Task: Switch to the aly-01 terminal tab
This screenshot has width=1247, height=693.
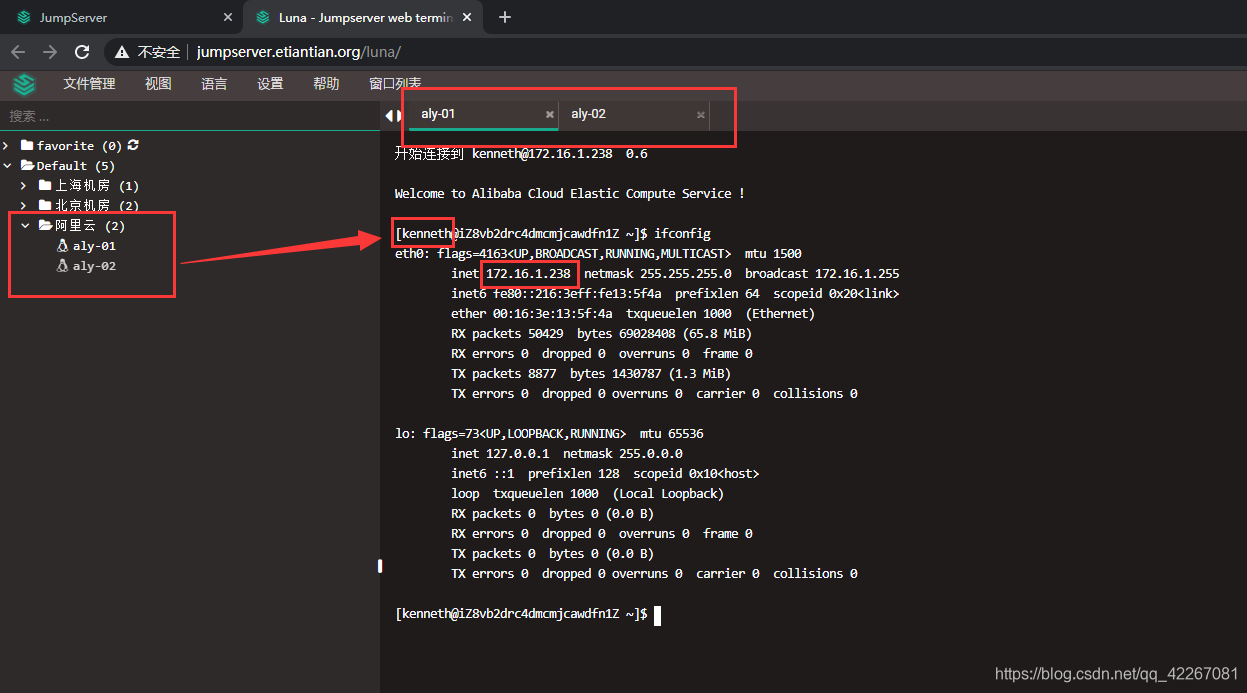Action: pos(484,114)
